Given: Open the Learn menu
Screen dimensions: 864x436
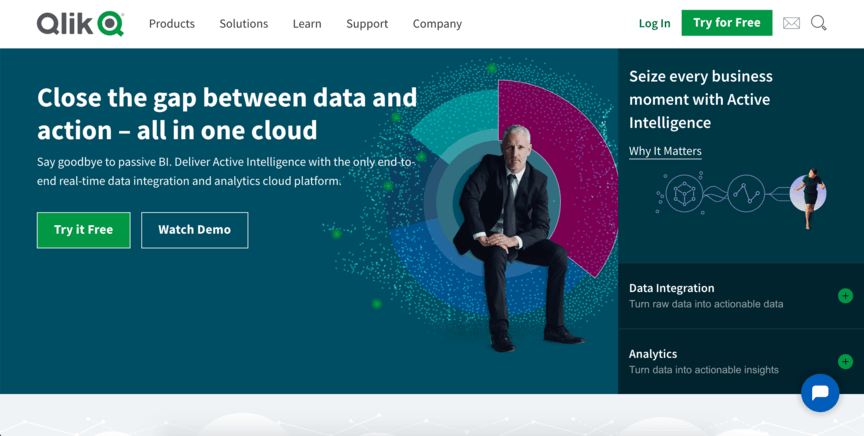Looking at the screenshot, I should [x=307, y=24].
